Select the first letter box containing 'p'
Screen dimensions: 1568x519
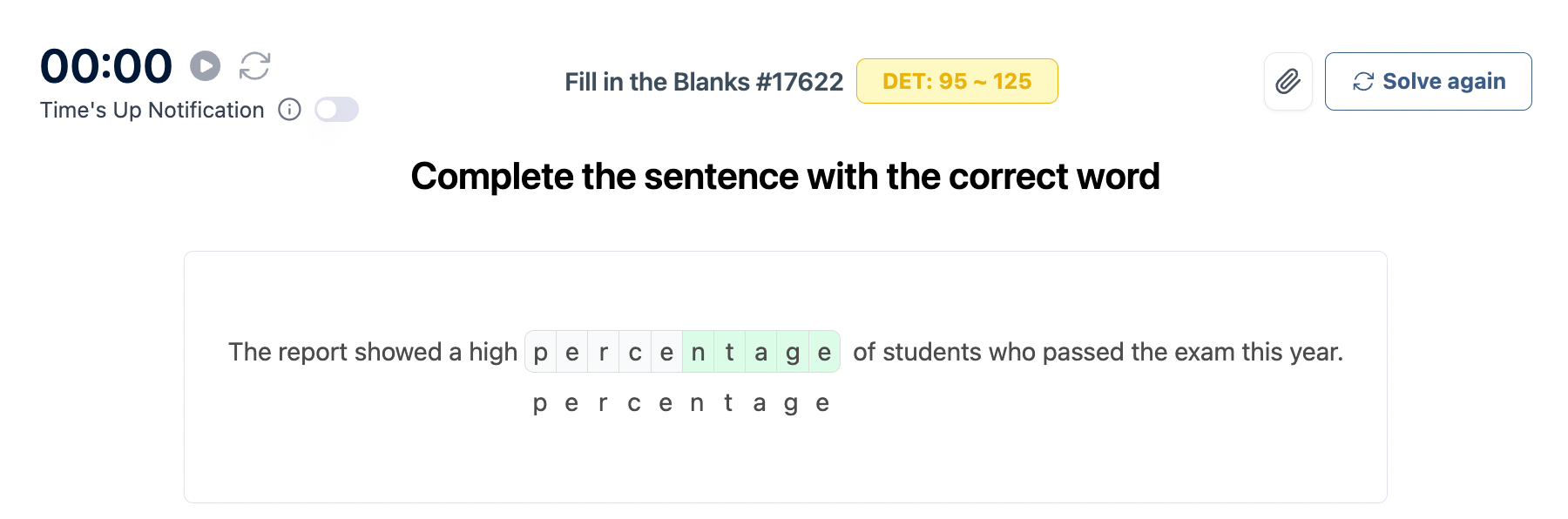coord(541,352)
